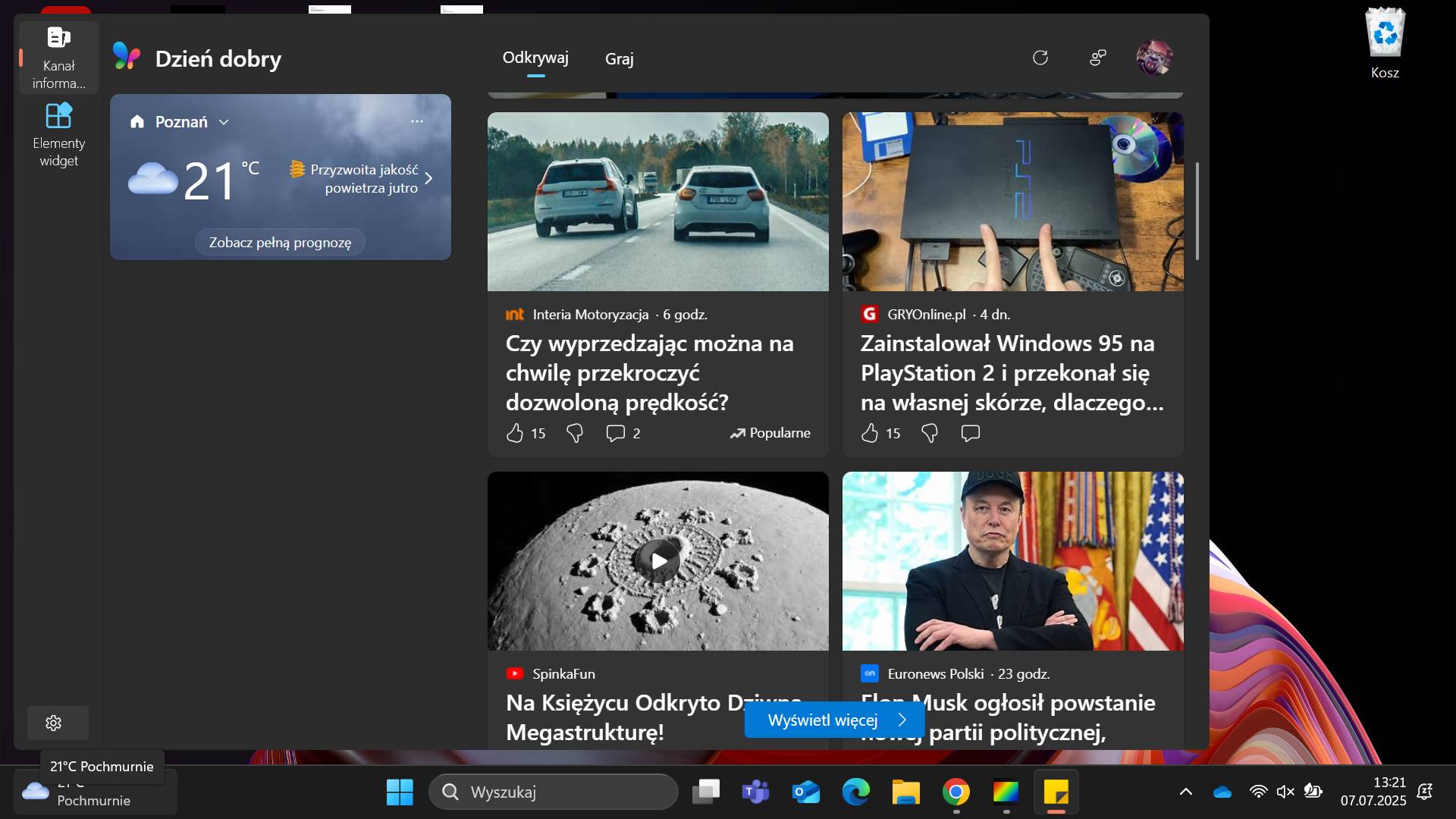Open Na Księżycu Odkryto Megastrukturę headline

pyautogui.click(x=654, y=717)
